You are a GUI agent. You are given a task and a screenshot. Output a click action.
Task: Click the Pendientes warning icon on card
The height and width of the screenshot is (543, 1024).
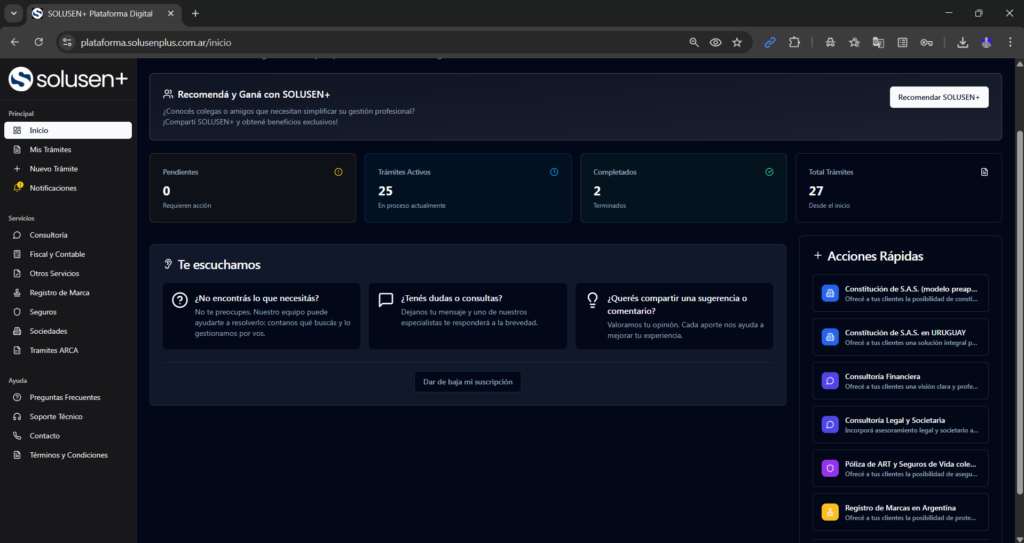[x=338, y=172]
